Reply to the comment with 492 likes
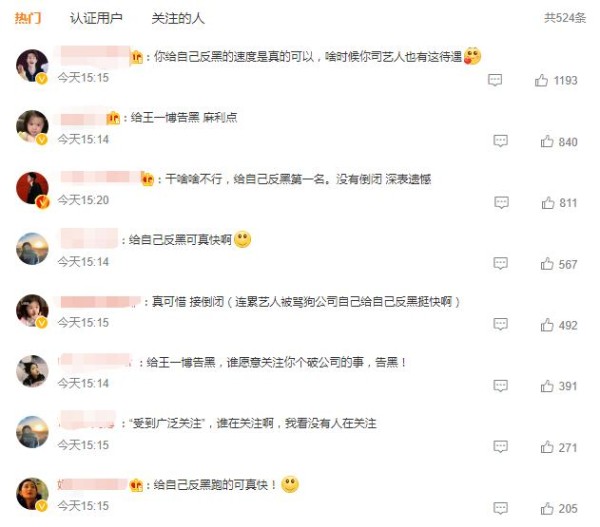 point(501,325)
